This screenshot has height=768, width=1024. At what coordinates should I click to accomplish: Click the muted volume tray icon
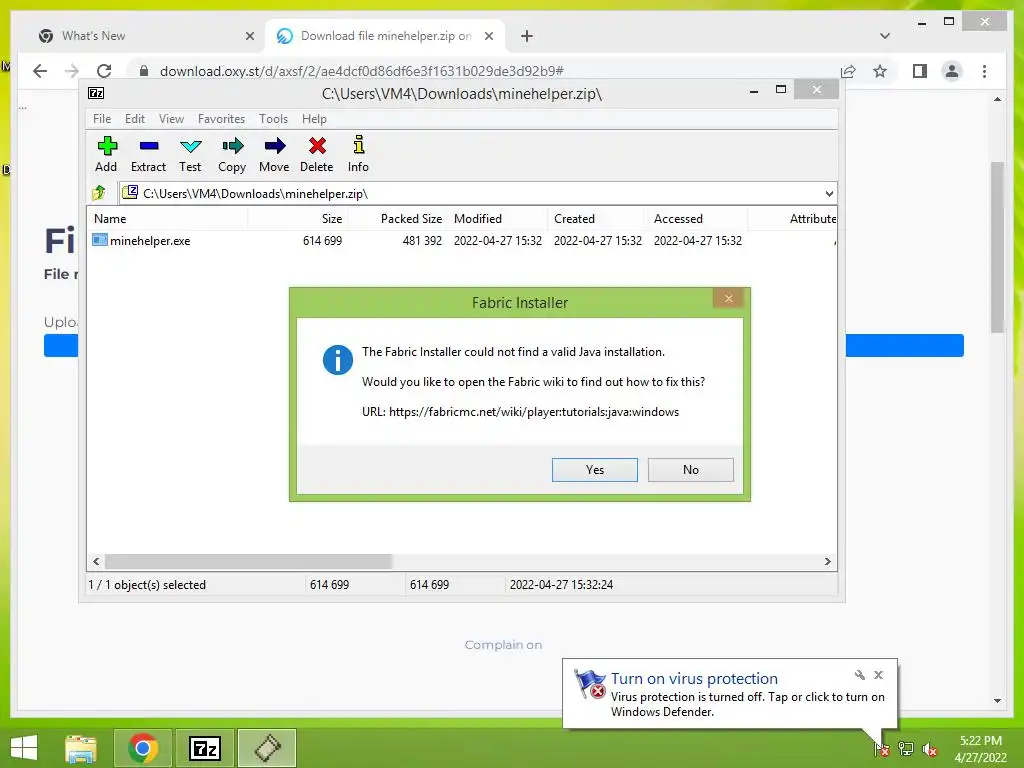930,749
